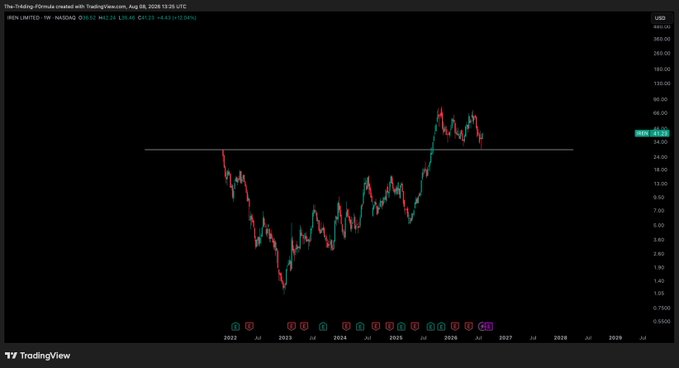Image resolution: width=679 pixels, height=368 pixels.
Task: Click the second red earnings marker of 2023
Action: tap(304, 326)
